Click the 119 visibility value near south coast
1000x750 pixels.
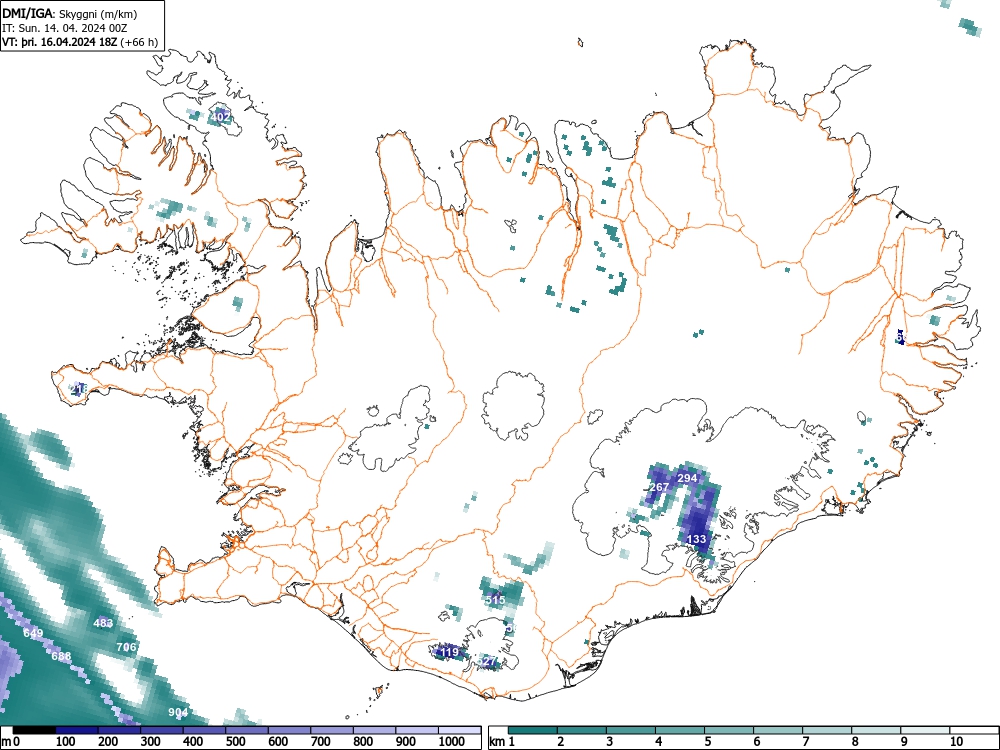[449, 652]
